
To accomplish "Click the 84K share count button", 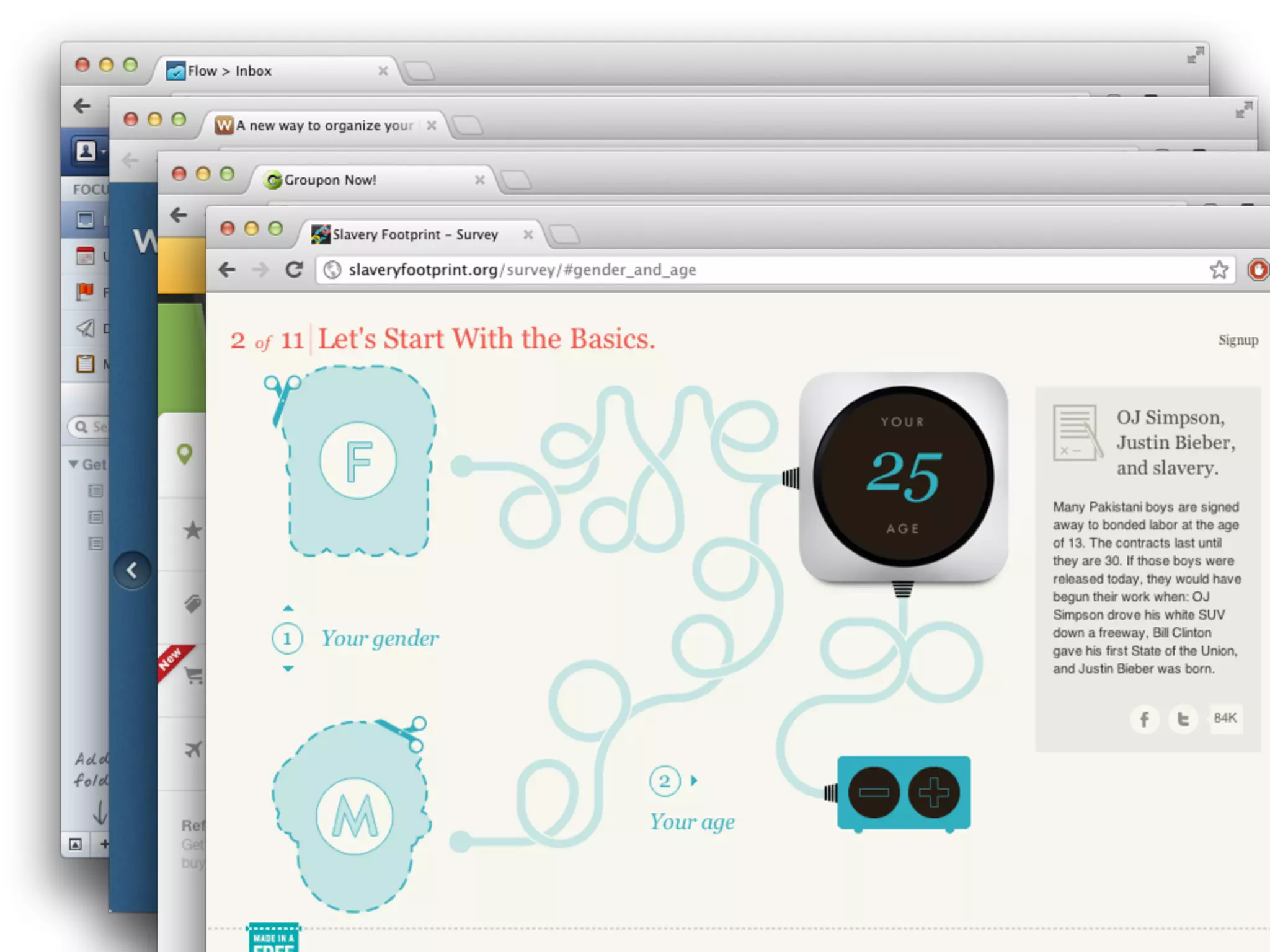I will pos(1225,718).
